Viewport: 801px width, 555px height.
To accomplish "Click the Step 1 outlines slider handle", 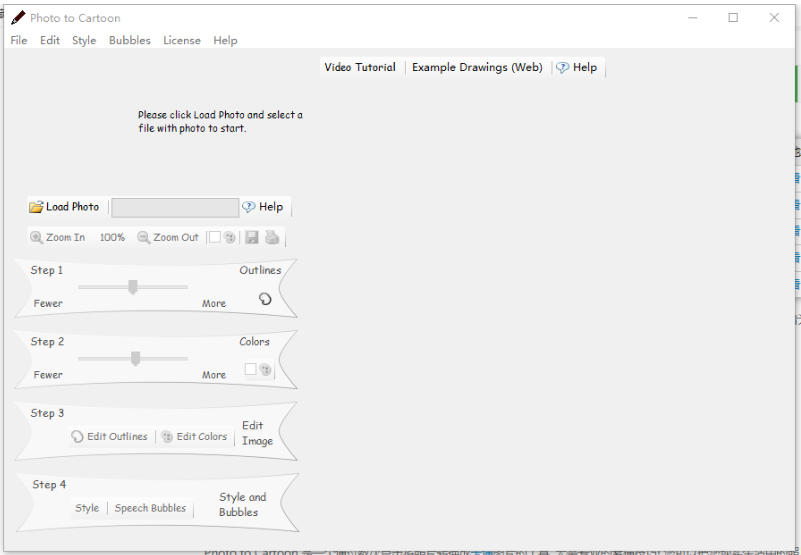I will pos(132,287).
